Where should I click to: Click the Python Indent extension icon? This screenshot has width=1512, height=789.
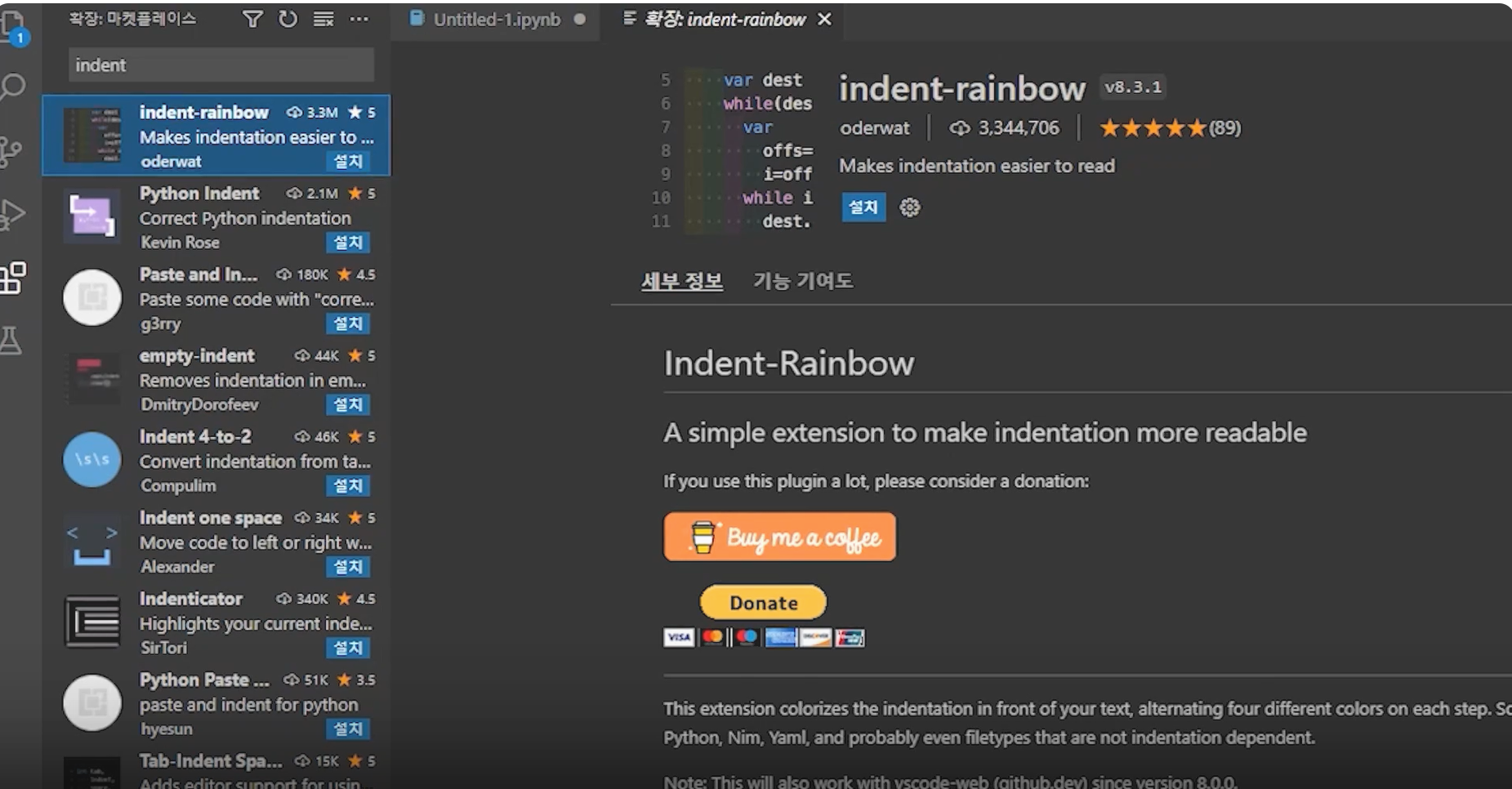click(91, 216)
